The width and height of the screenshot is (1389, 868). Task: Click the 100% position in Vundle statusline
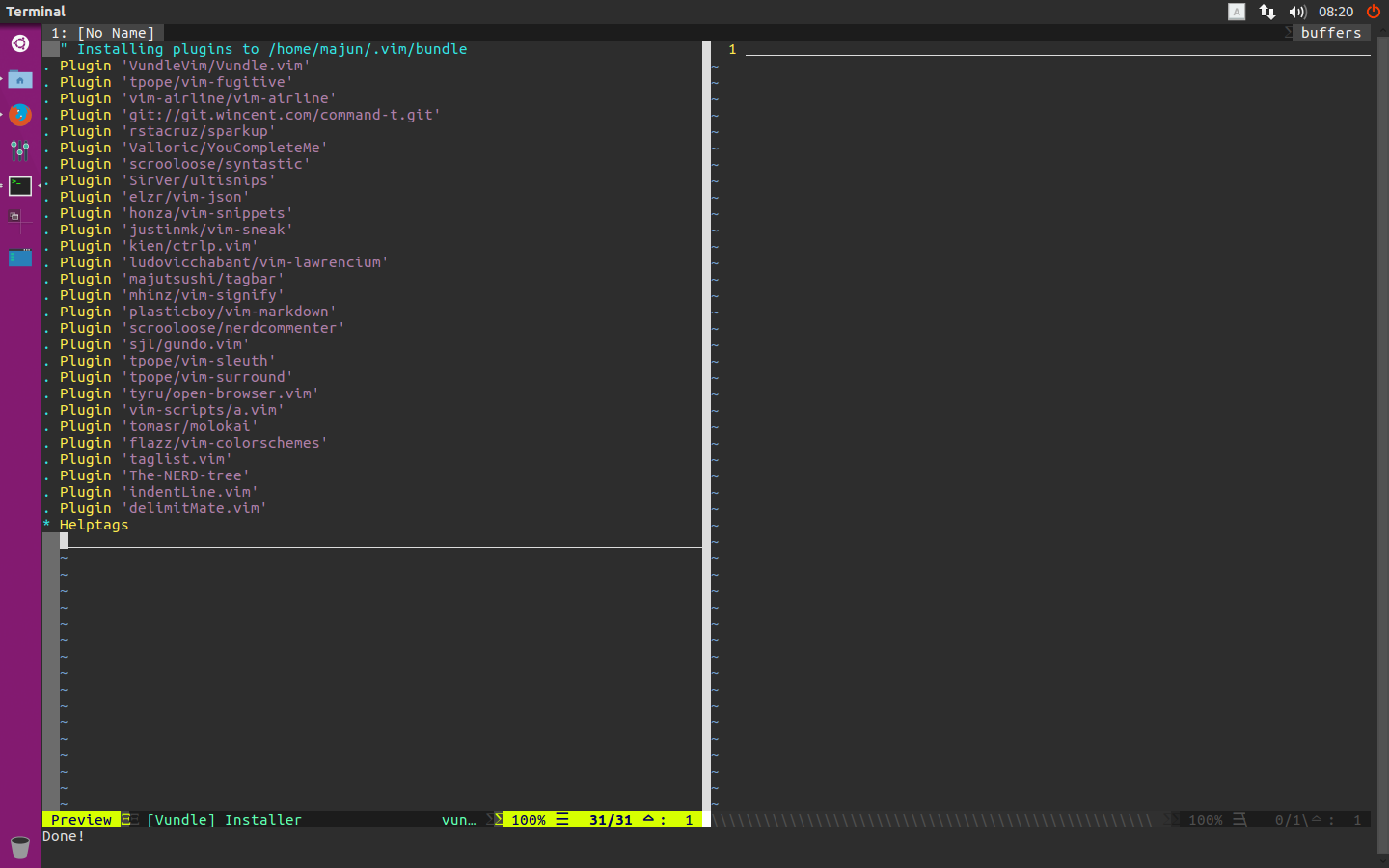529,820
